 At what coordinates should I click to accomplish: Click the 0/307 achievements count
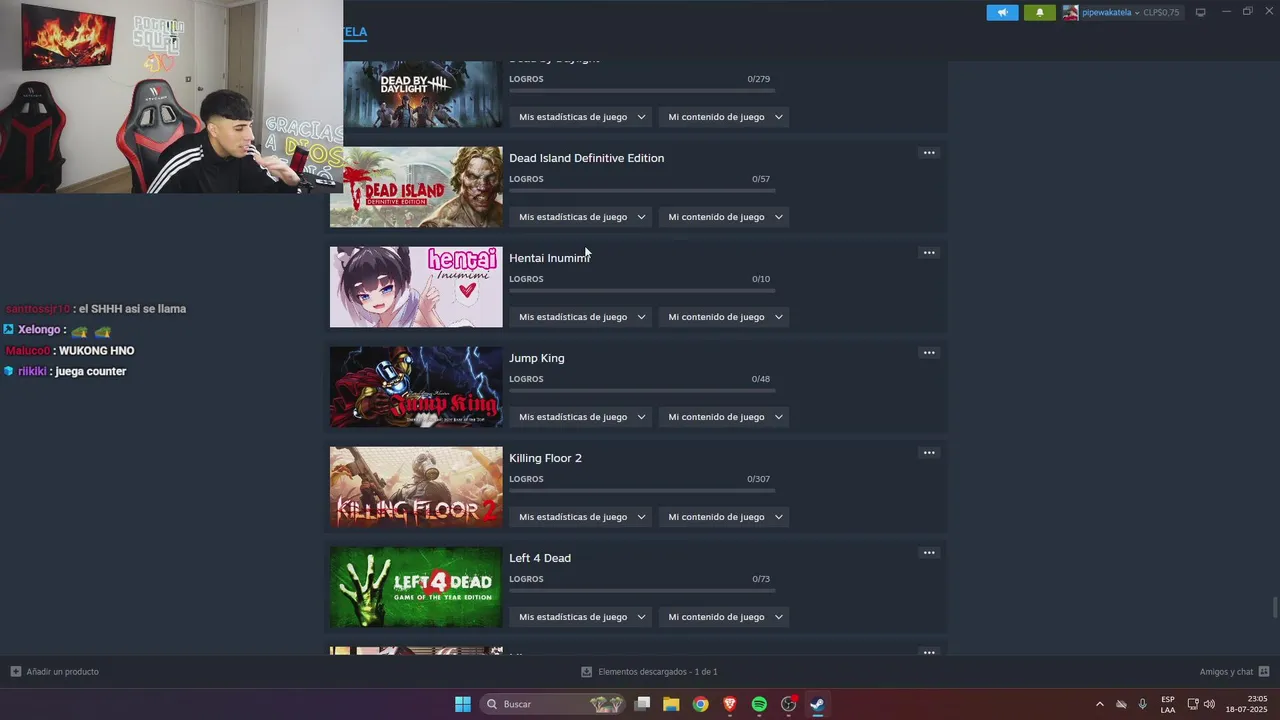point(759,479)
